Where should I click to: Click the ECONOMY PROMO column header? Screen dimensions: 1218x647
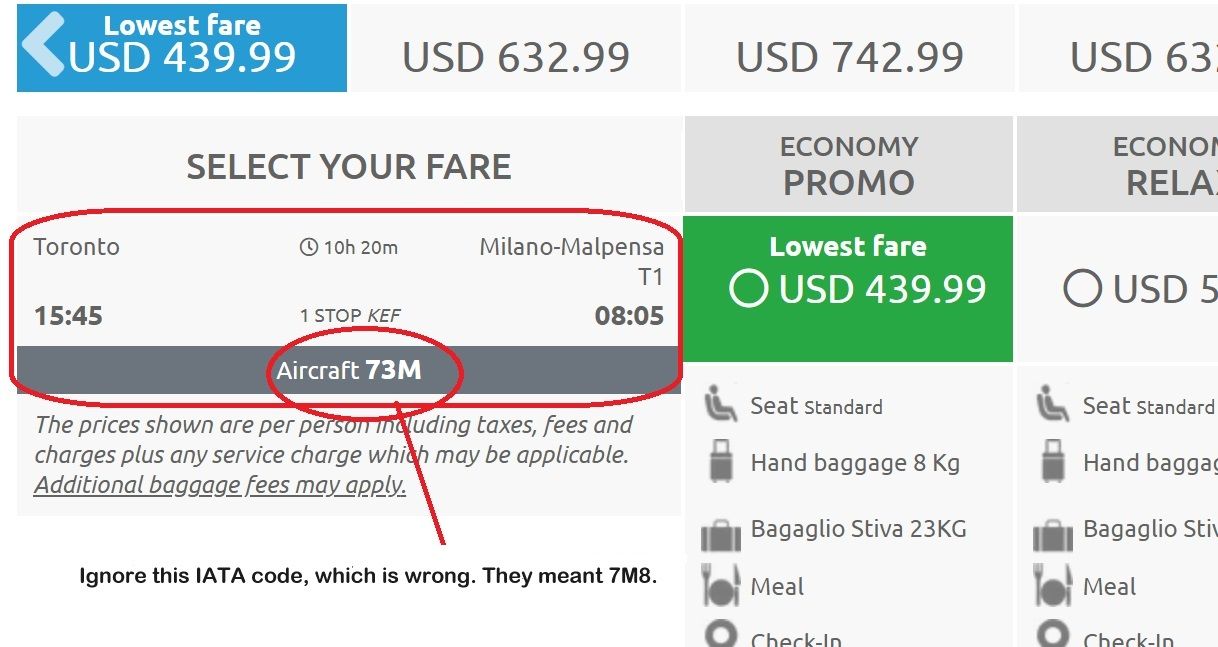(848, 164)
